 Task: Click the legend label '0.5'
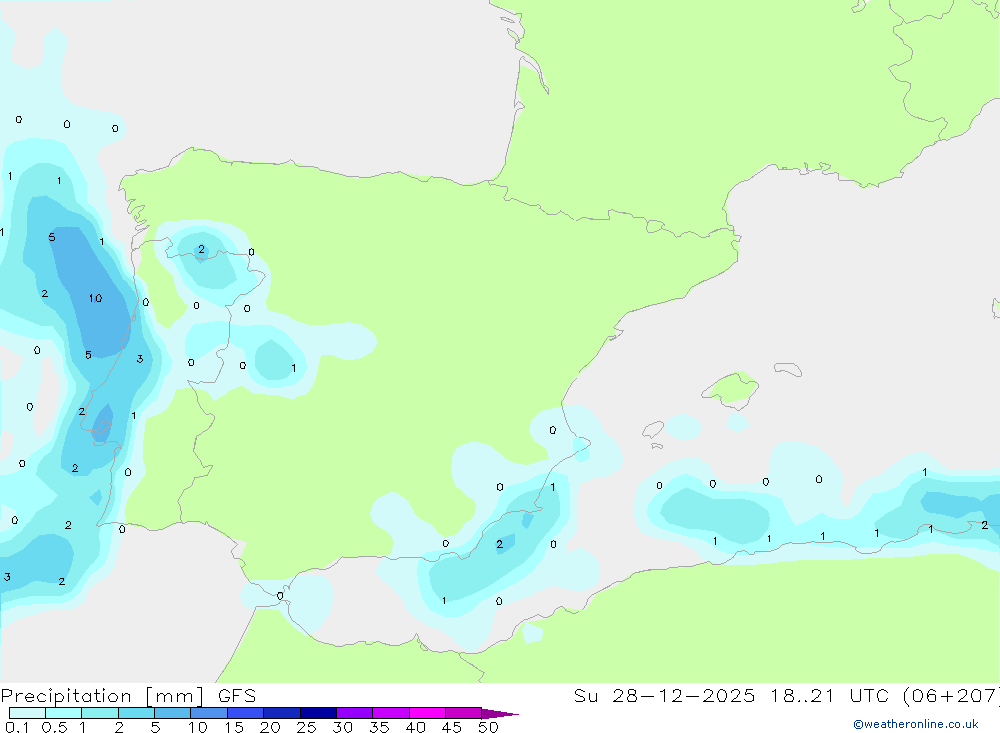pos(54,727)
